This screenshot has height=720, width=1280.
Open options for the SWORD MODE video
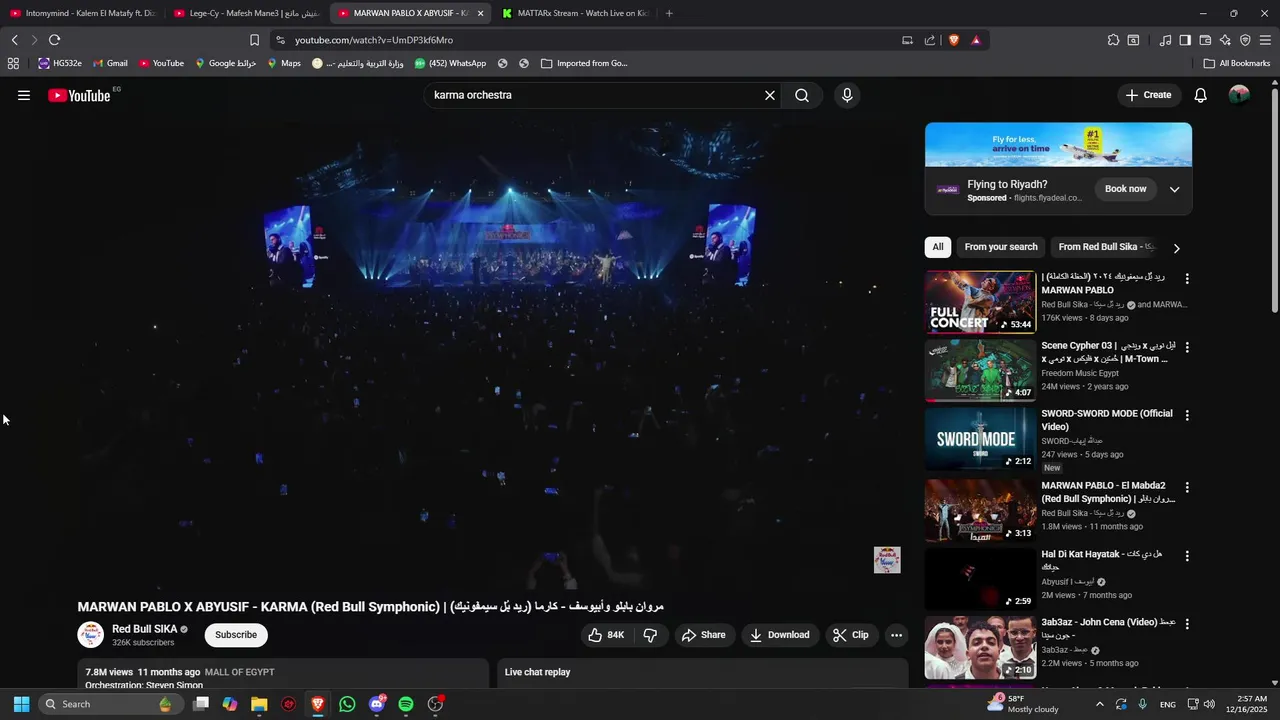tap(1187, 415)
